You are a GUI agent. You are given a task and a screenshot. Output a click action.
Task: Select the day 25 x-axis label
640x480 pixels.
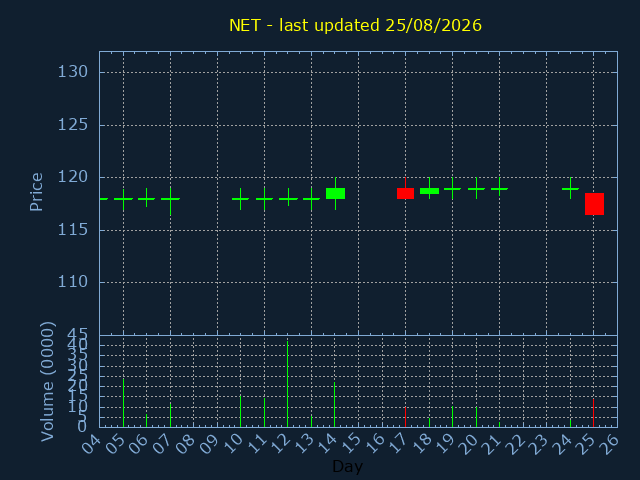(x=585, y=443)
